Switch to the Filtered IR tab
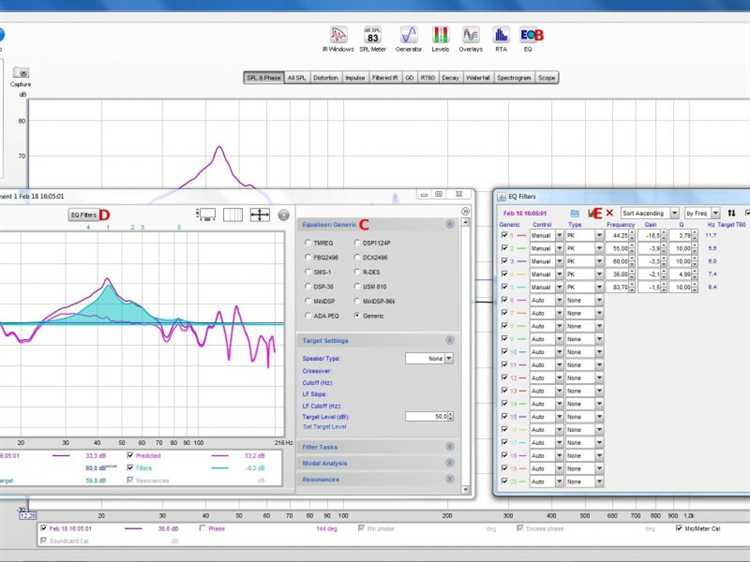 (385, 77)
